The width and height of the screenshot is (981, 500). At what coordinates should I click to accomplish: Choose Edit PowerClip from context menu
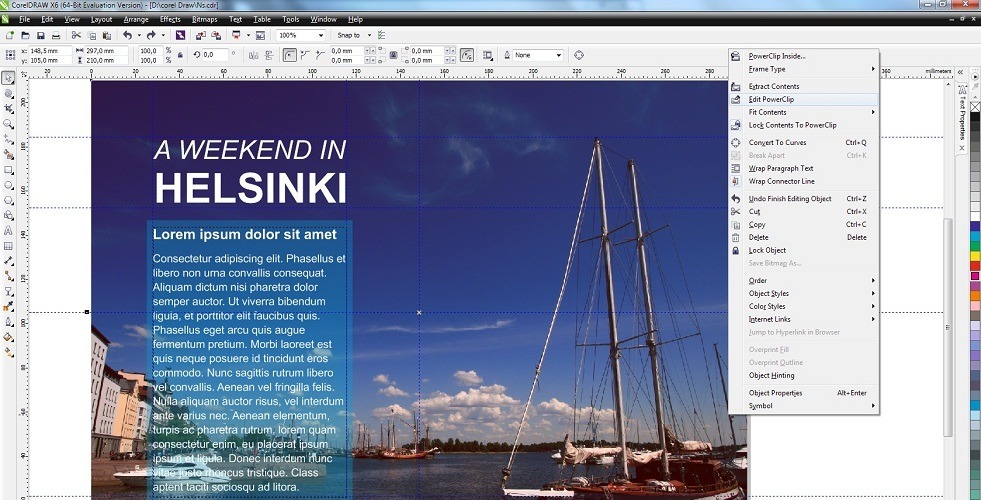pyautogui.click(x=803, y=99)
